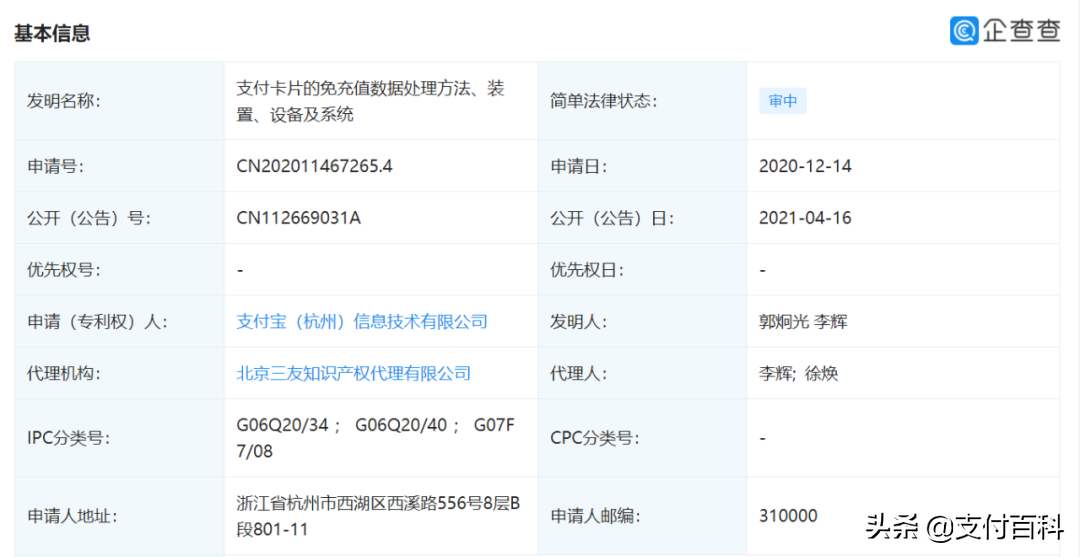
Task: Click the 公开（公告）号 label cell
Action: coord(119,218)
